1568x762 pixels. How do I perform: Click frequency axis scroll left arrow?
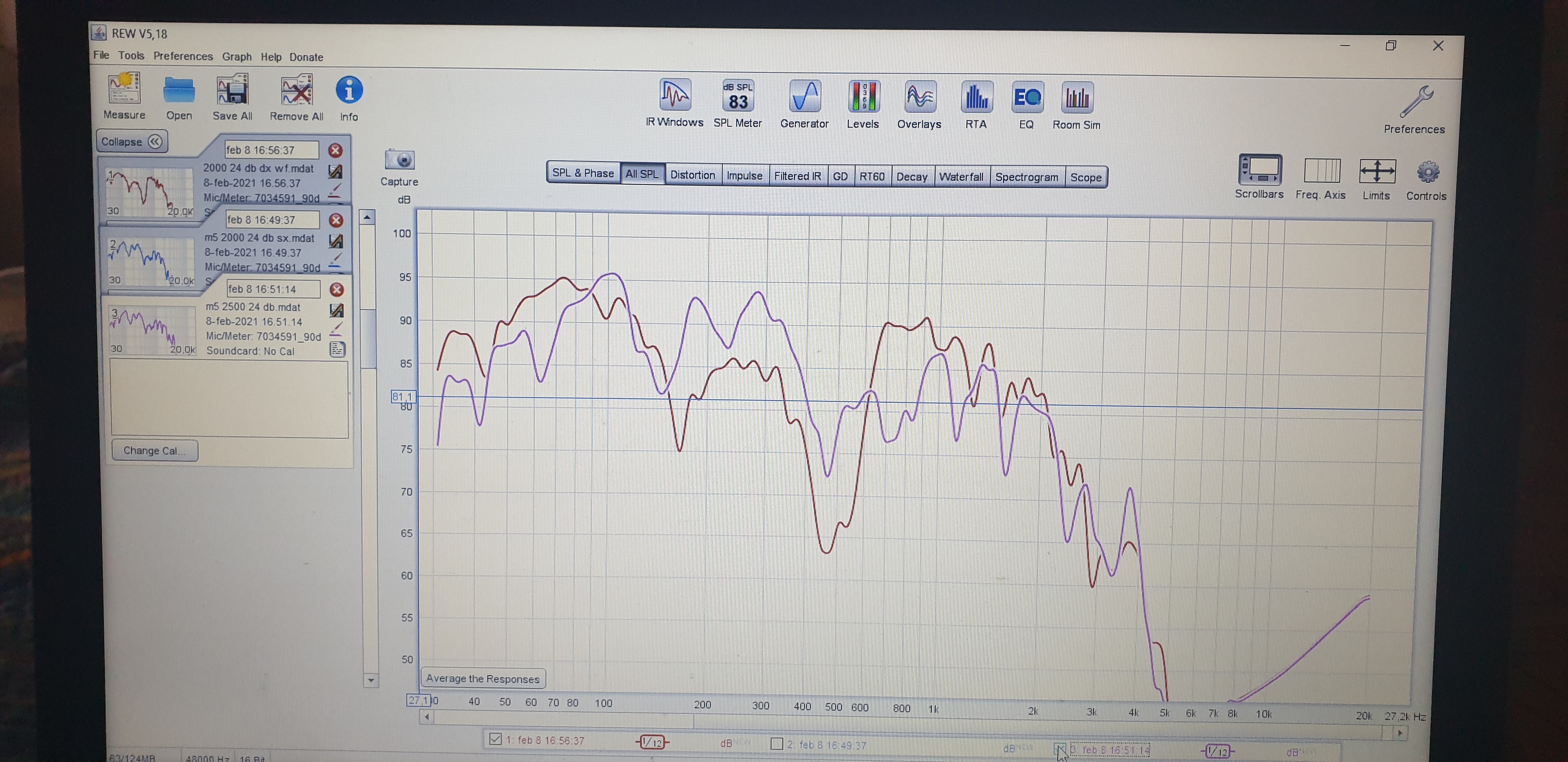click(427, 717)
